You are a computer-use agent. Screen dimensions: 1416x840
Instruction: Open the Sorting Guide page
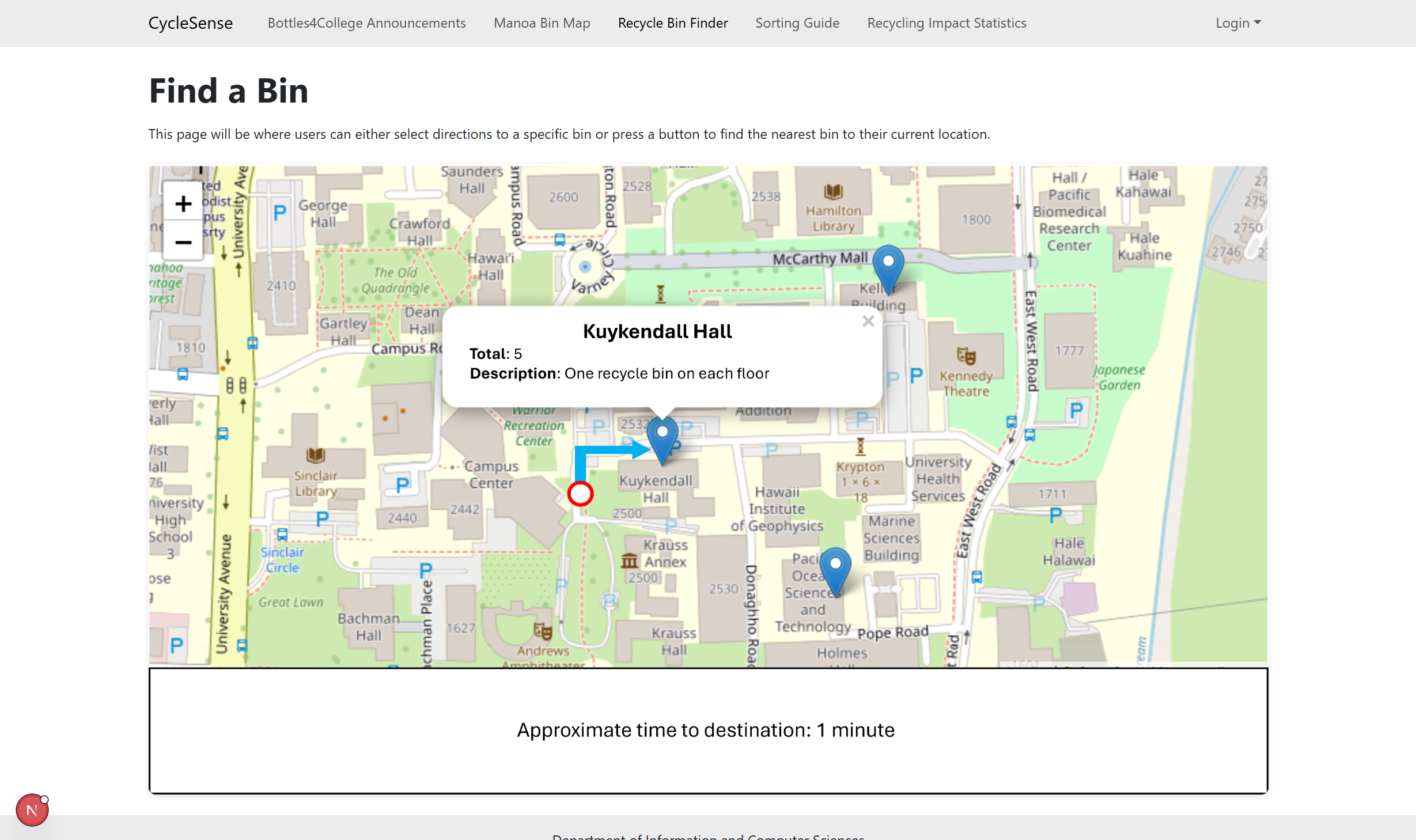coord(797,23)
